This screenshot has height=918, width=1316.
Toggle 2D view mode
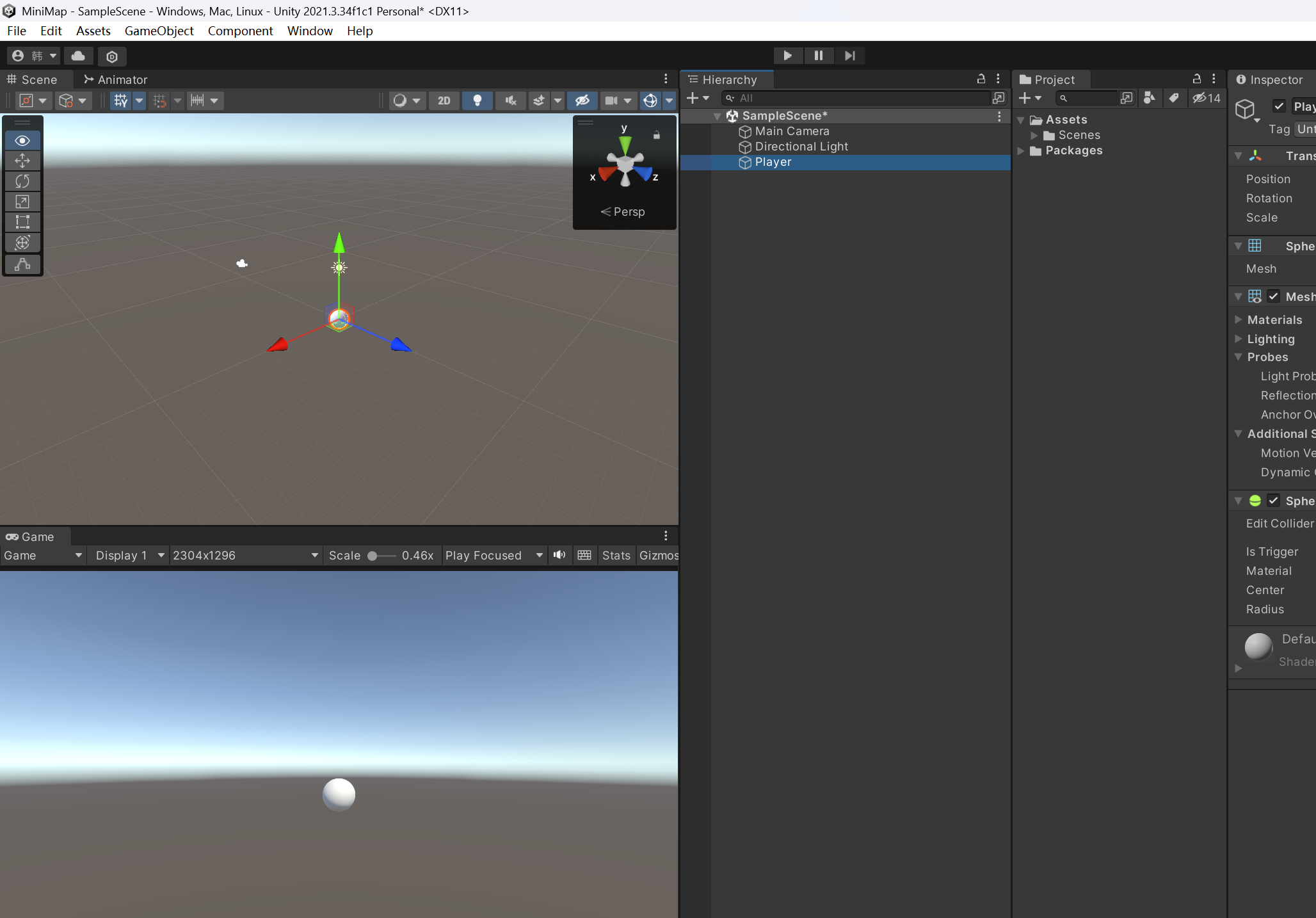pyautogui.click(x=444, y=101)
